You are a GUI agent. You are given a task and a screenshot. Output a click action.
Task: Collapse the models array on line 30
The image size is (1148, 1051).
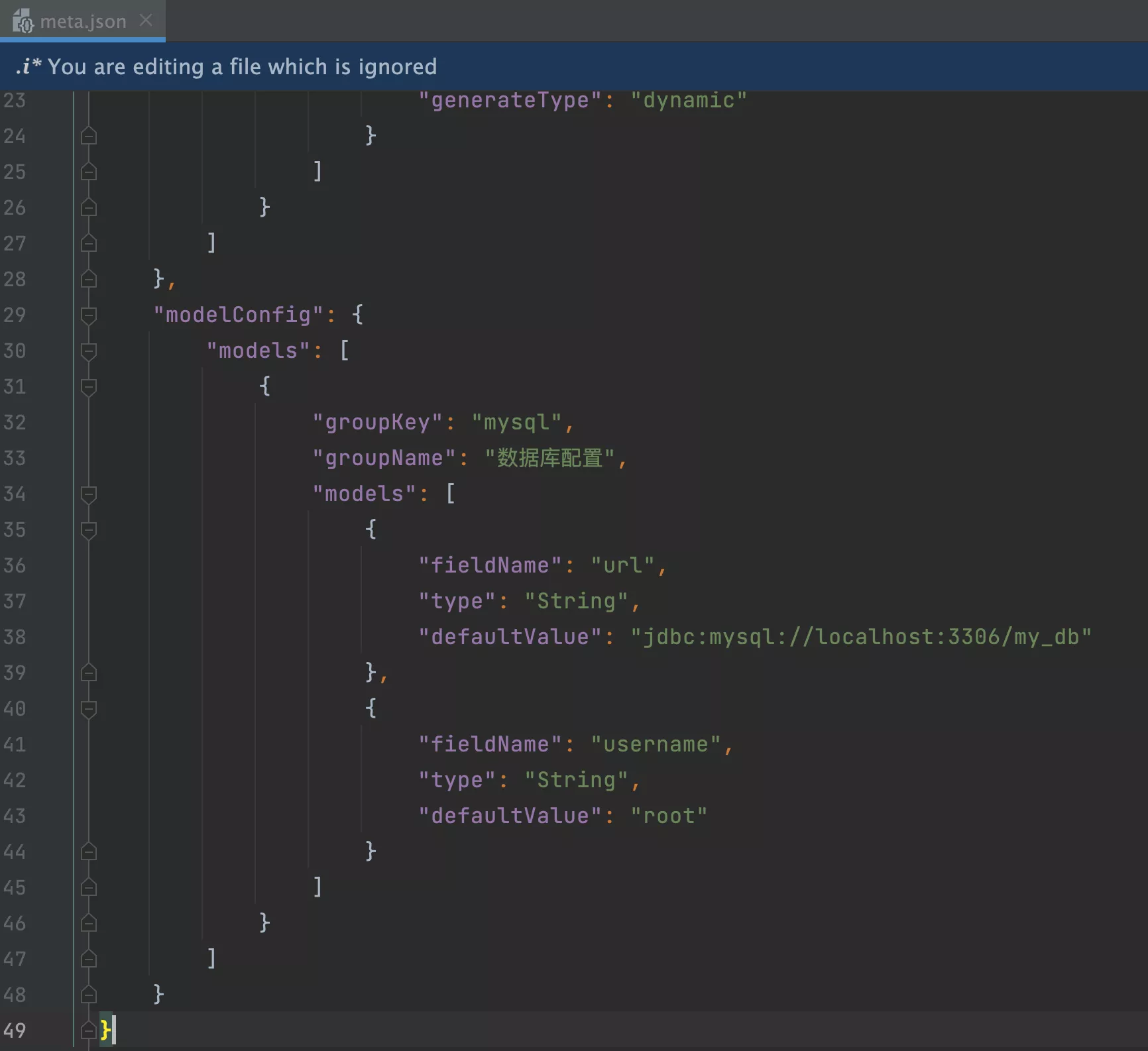pos(89,351)
